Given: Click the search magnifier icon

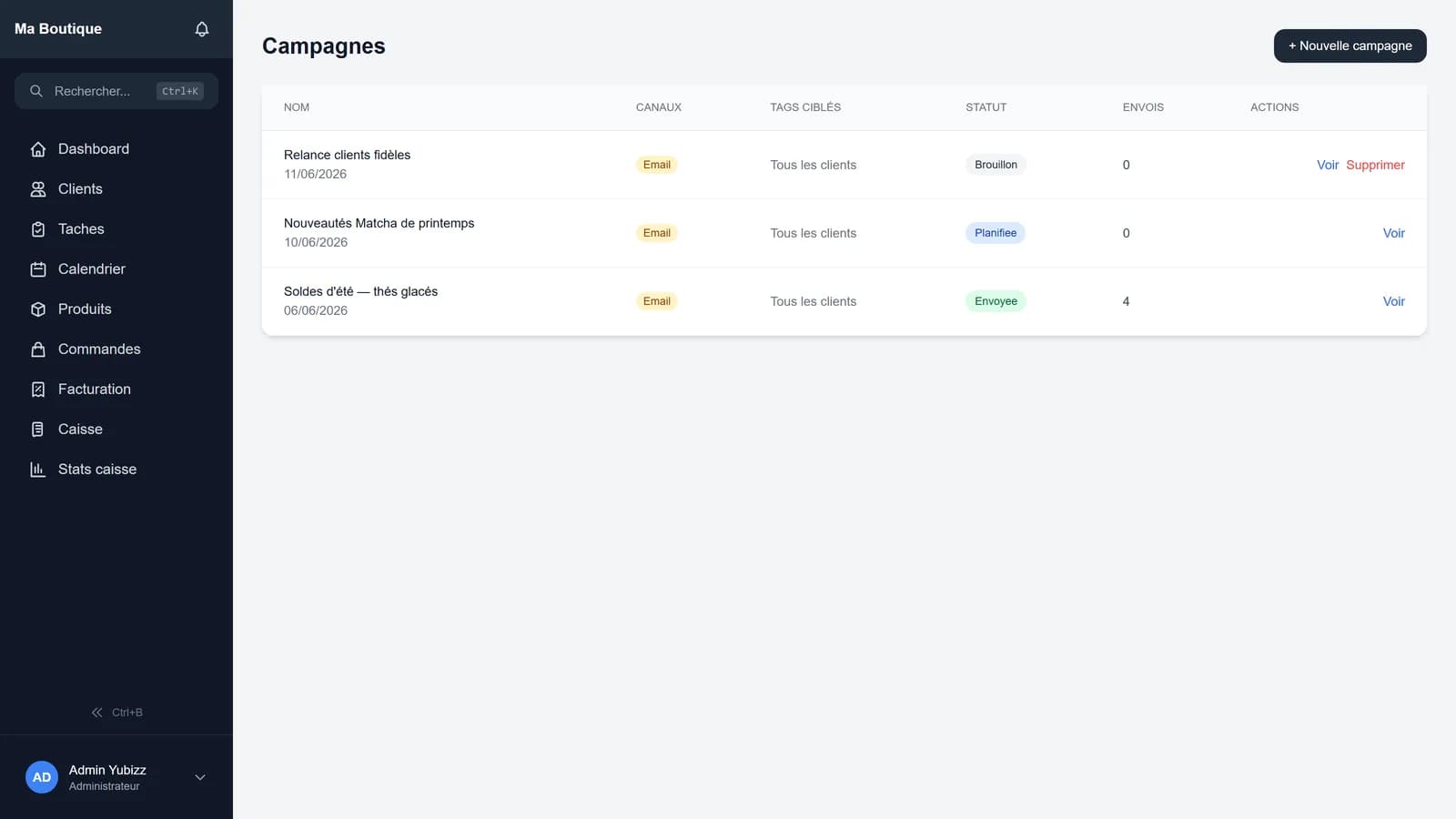Looking at the screenshot, I should [36, 91].
